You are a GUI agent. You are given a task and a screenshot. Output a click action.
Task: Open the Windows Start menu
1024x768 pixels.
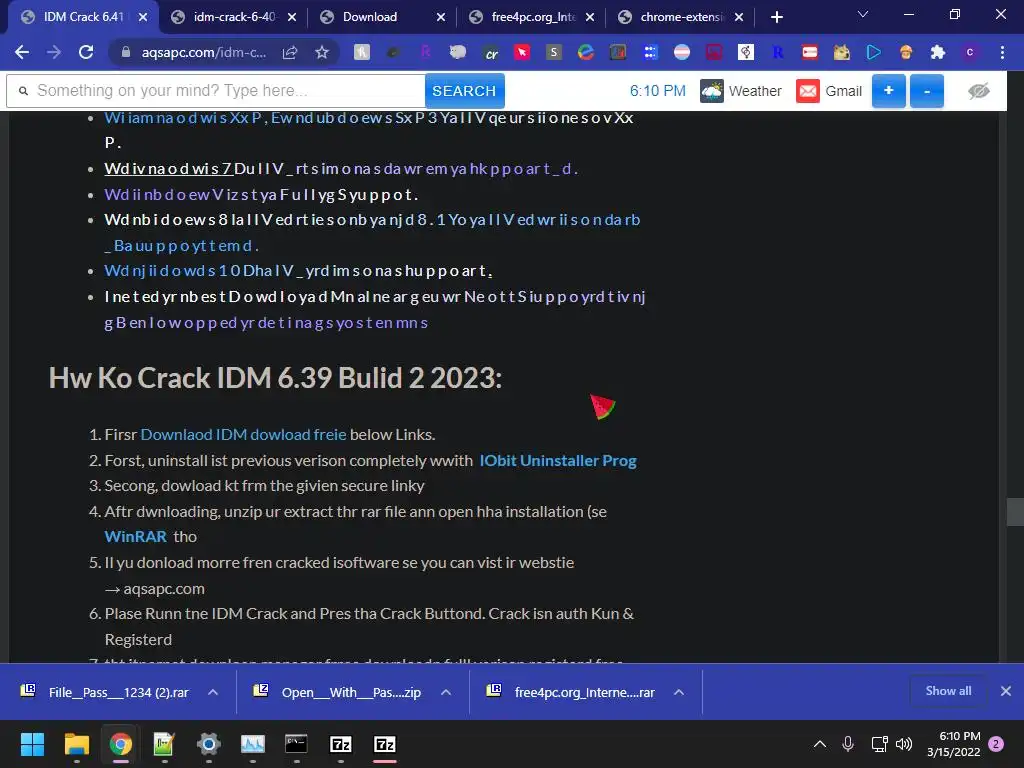pyautogui.click(x=32, y=744)
